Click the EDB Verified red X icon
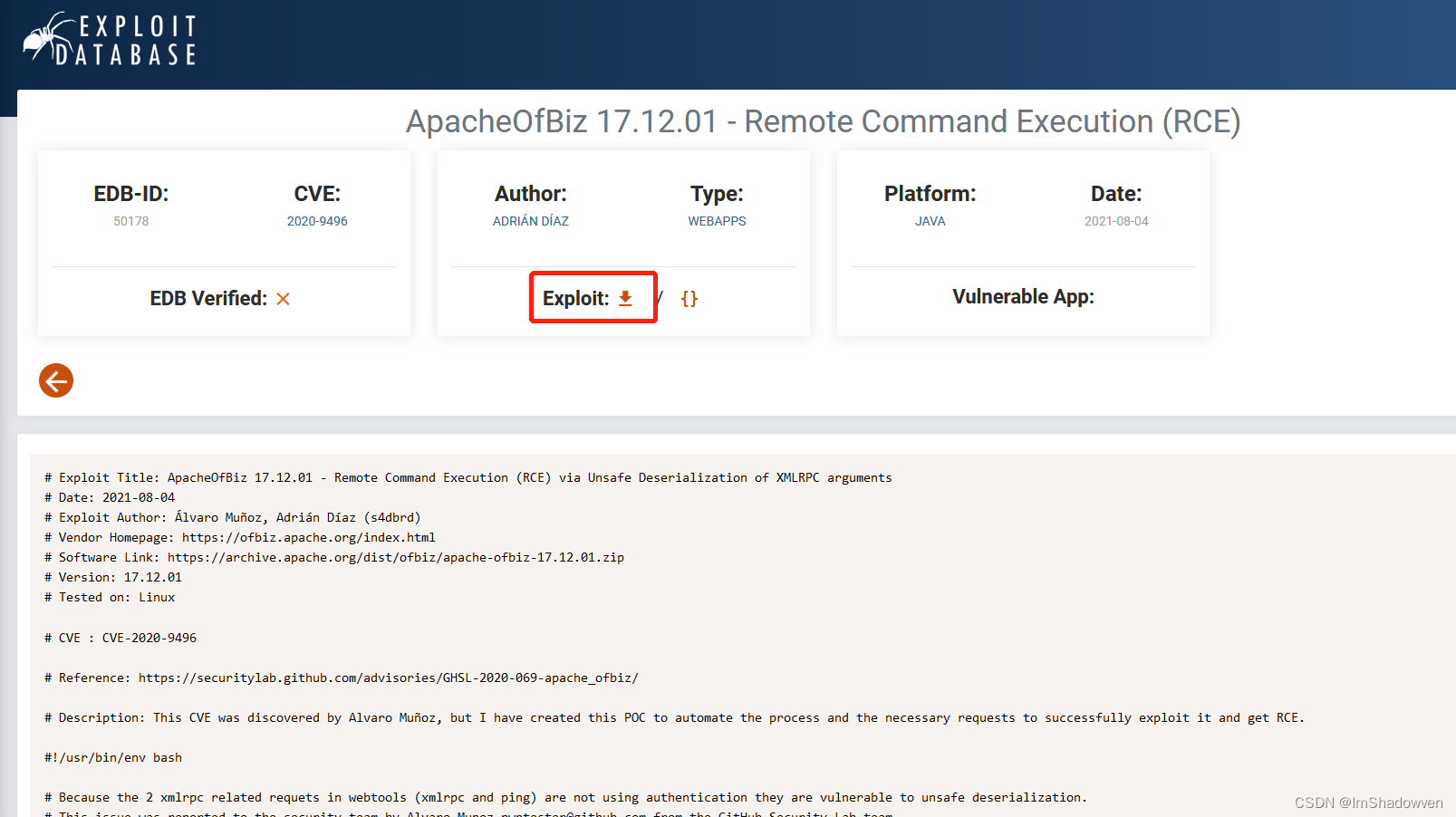 [x=283, y=299]
